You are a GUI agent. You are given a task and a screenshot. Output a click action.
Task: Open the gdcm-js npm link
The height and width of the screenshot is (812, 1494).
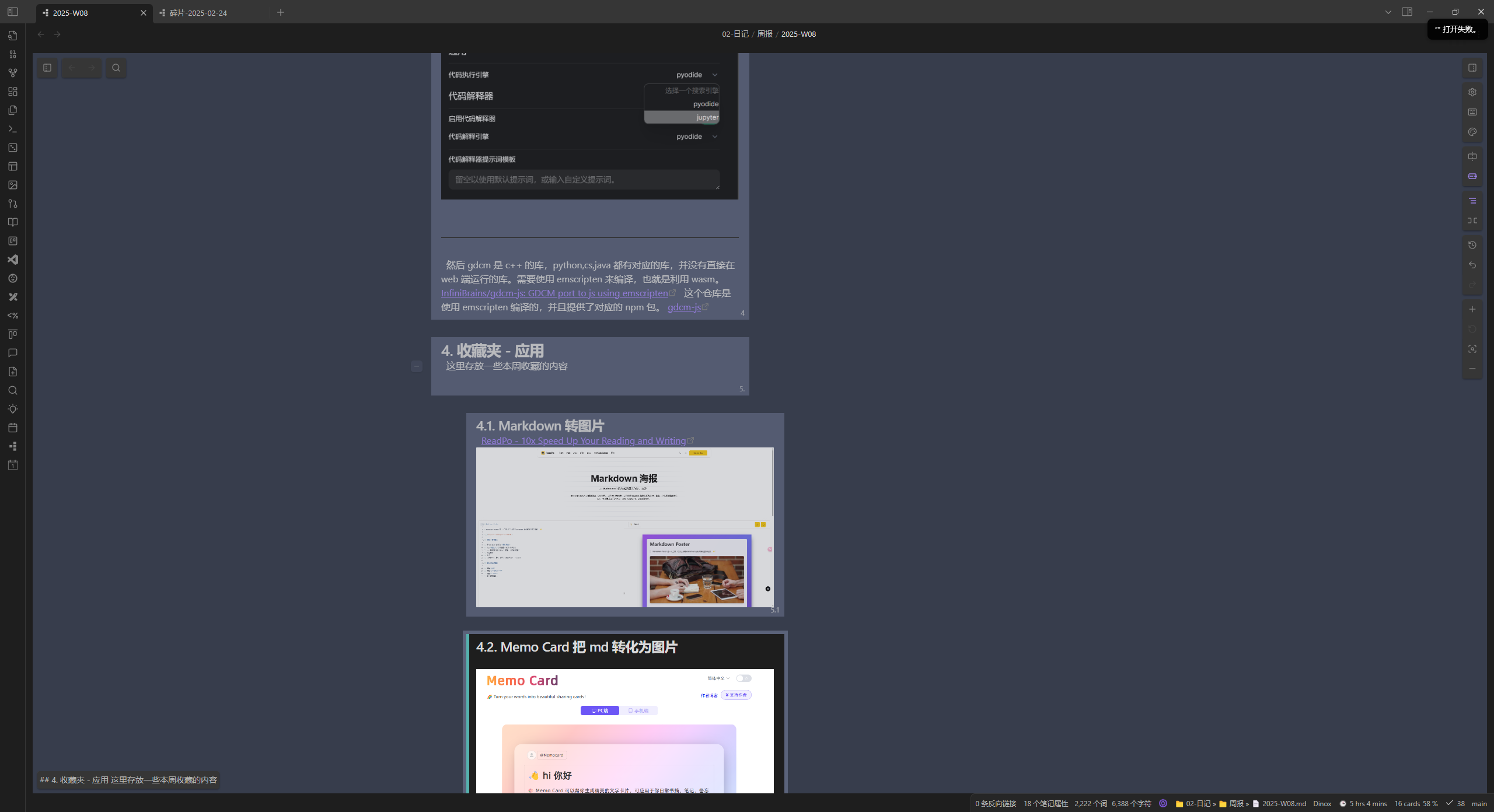coord(684,307)
